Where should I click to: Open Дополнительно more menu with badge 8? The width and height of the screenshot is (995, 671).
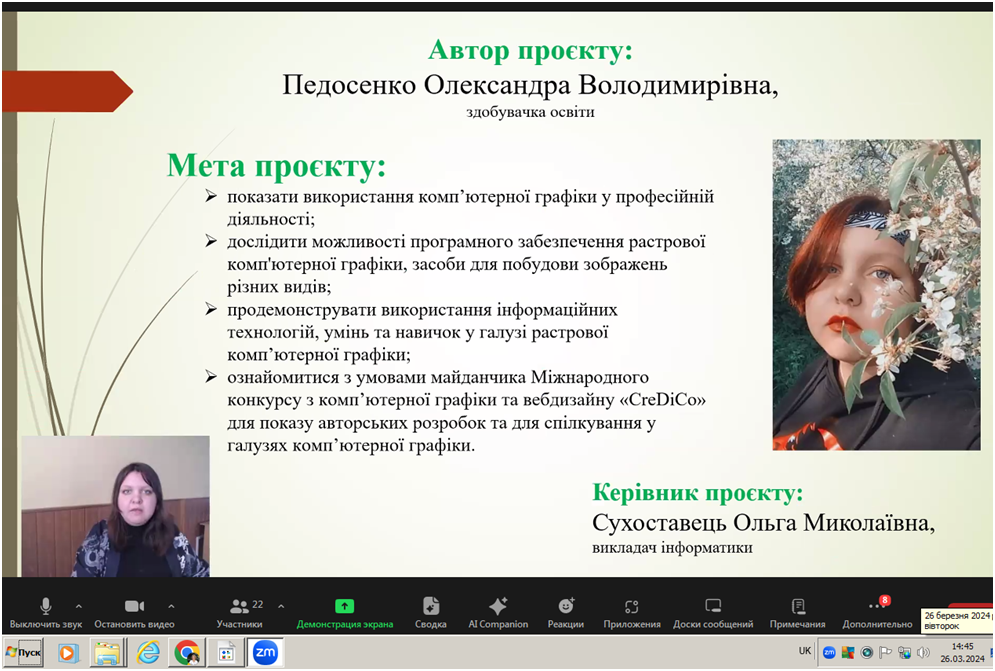point(878,613)
